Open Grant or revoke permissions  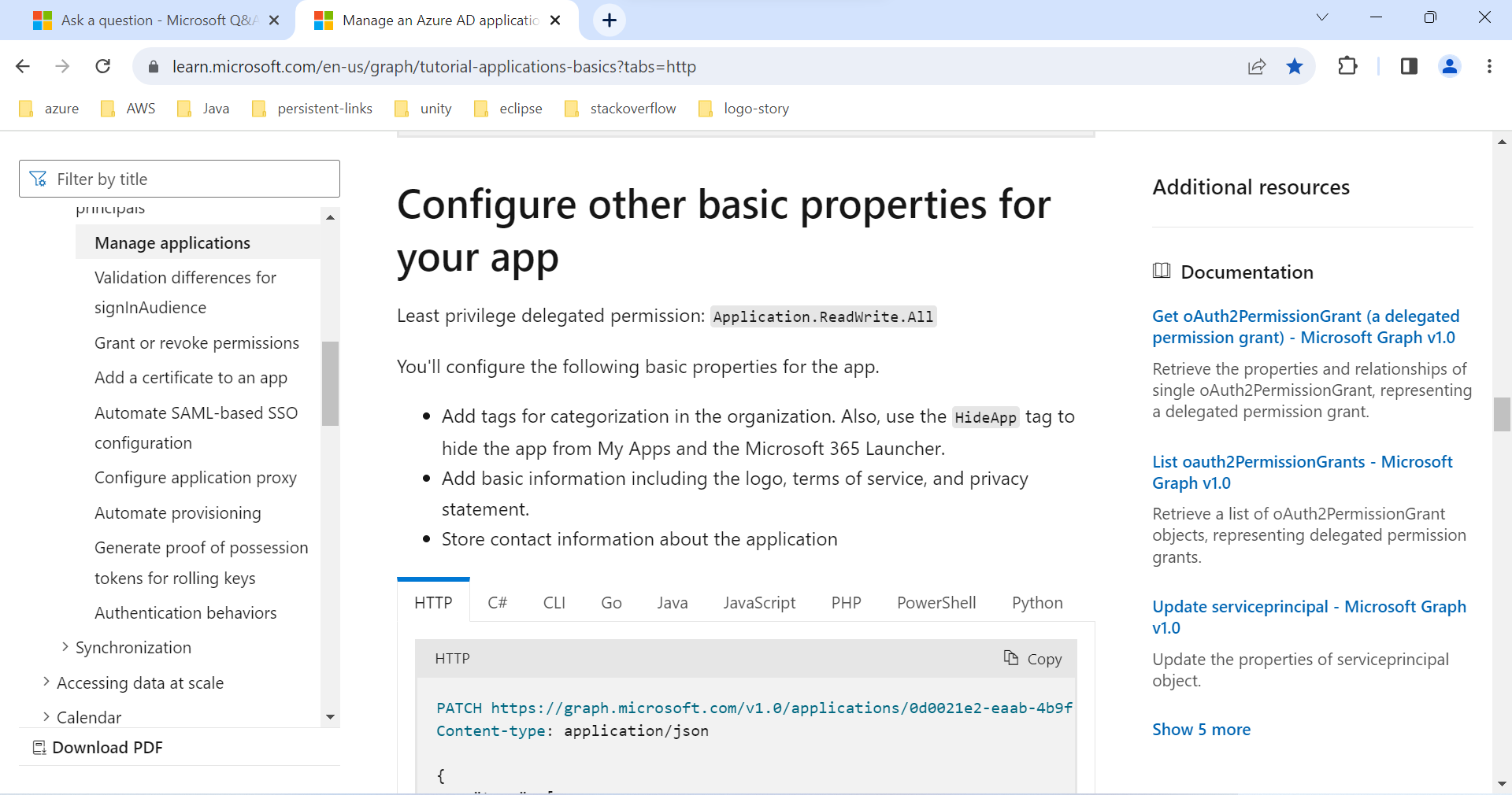click(x=197, y=343)
